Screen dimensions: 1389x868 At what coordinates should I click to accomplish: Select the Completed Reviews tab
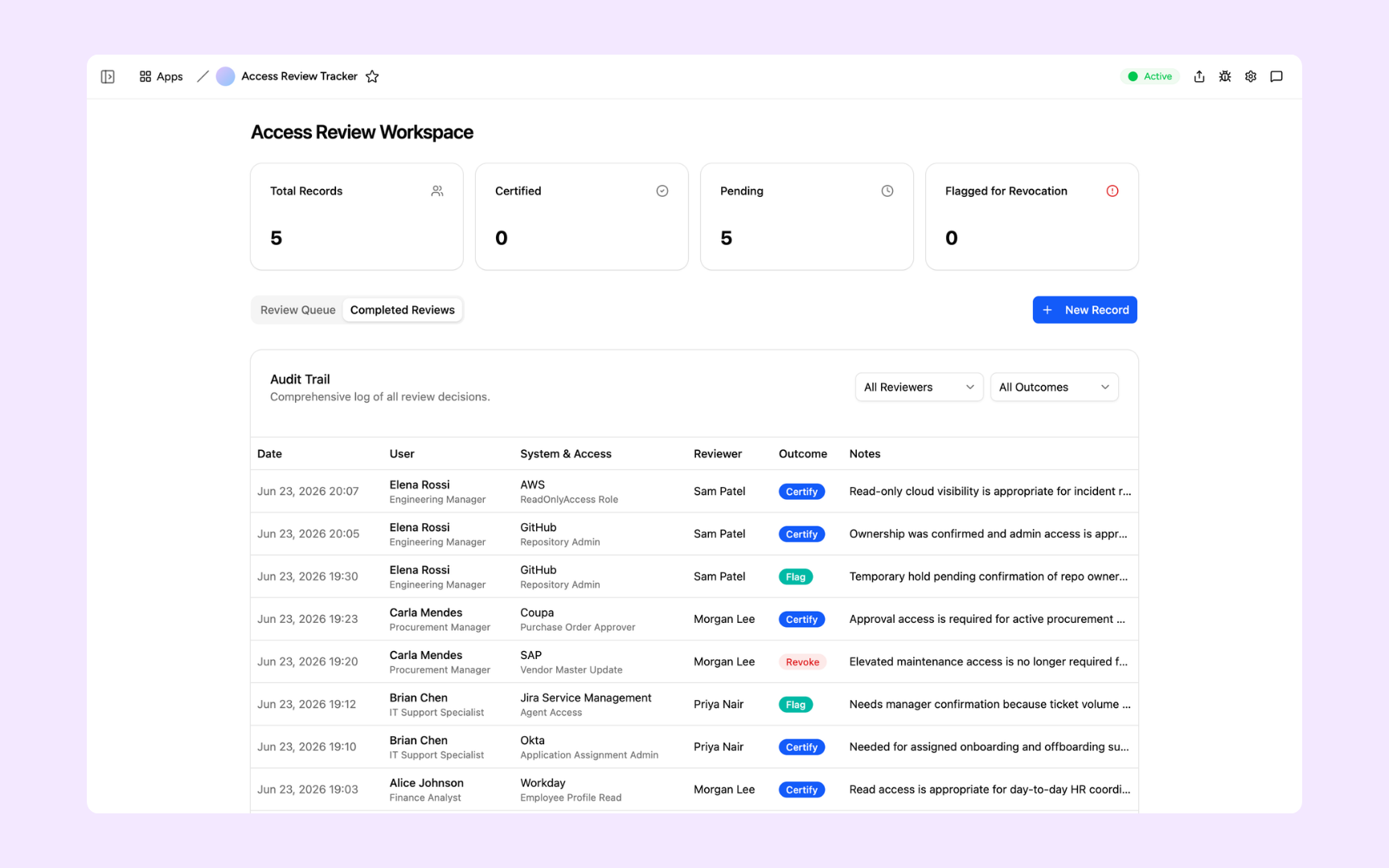[403, 310]
